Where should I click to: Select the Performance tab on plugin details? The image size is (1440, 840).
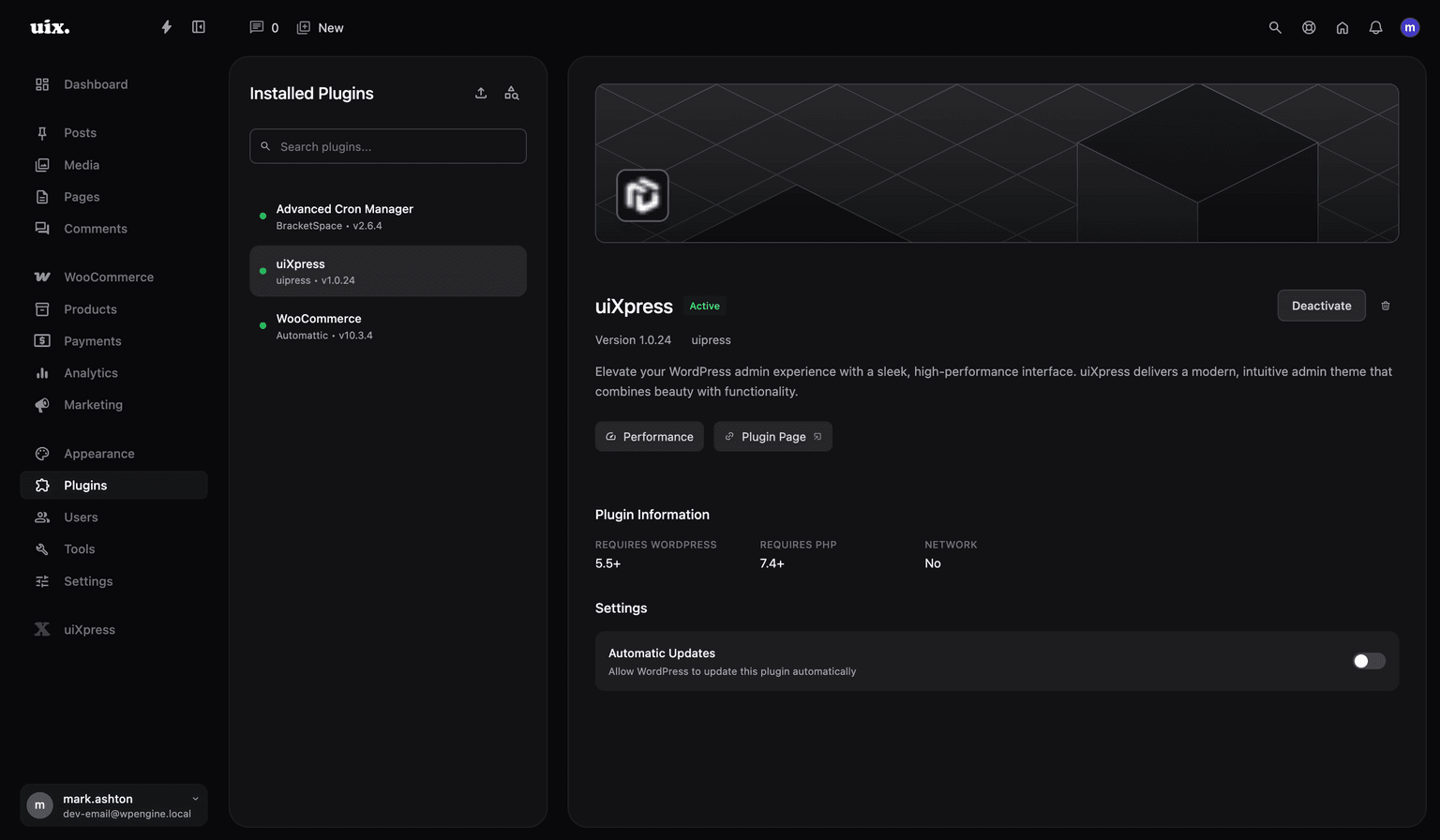click(649, 436)
